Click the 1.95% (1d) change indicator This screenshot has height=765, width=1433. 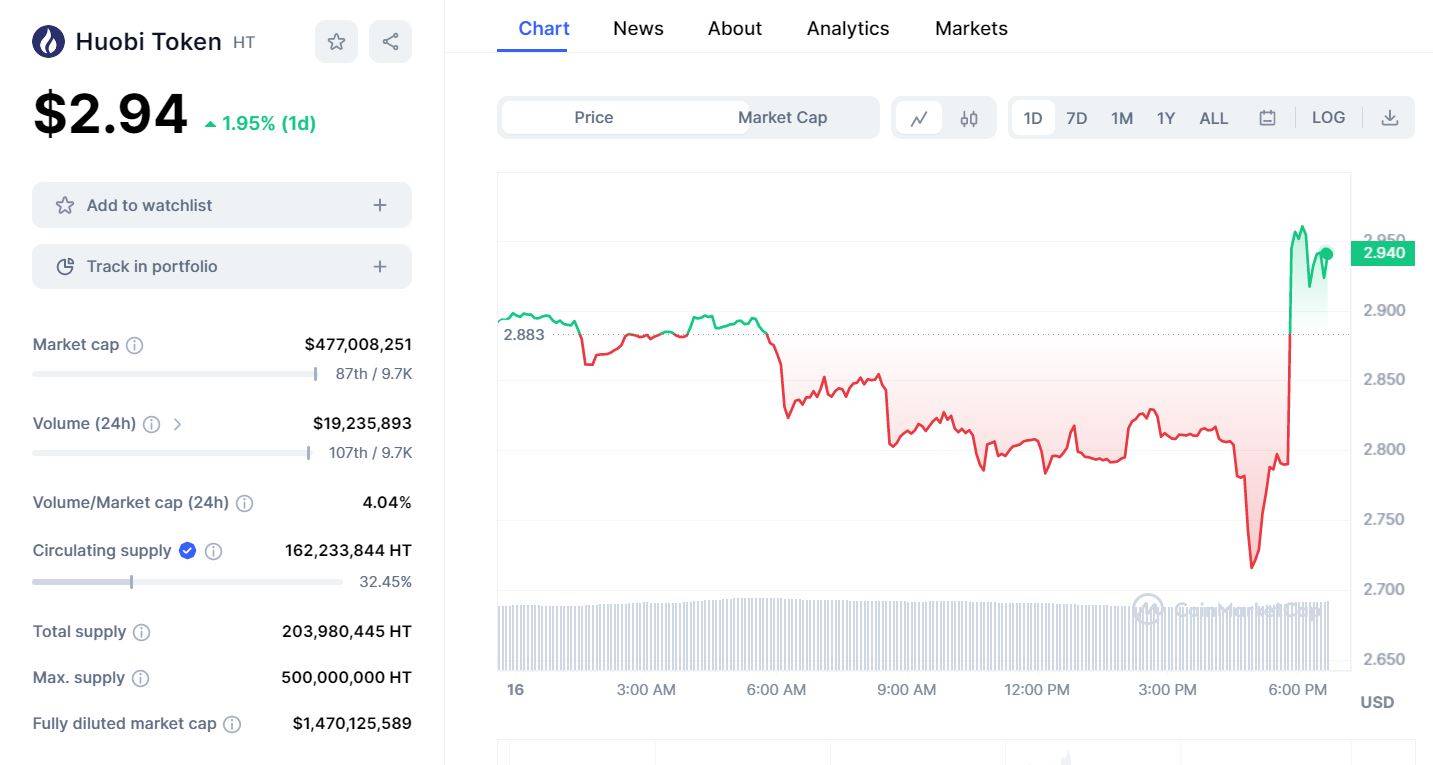click(x=260, y=124)
